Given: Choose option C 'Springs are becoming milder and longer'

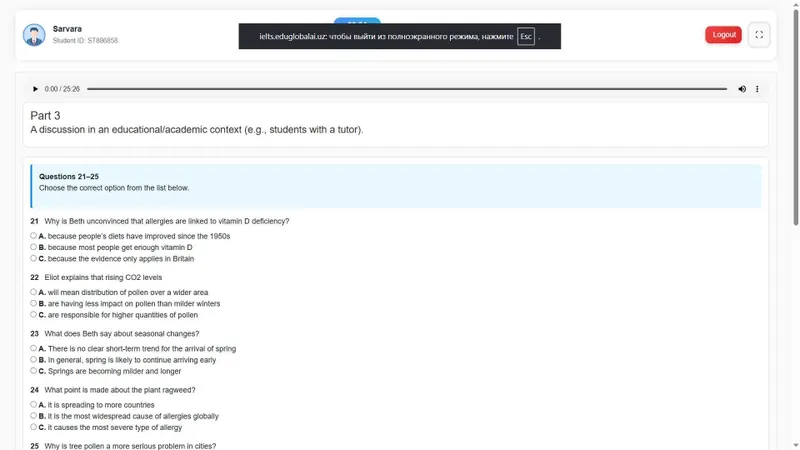Looking at the screenshot, I should pos(33,370).
